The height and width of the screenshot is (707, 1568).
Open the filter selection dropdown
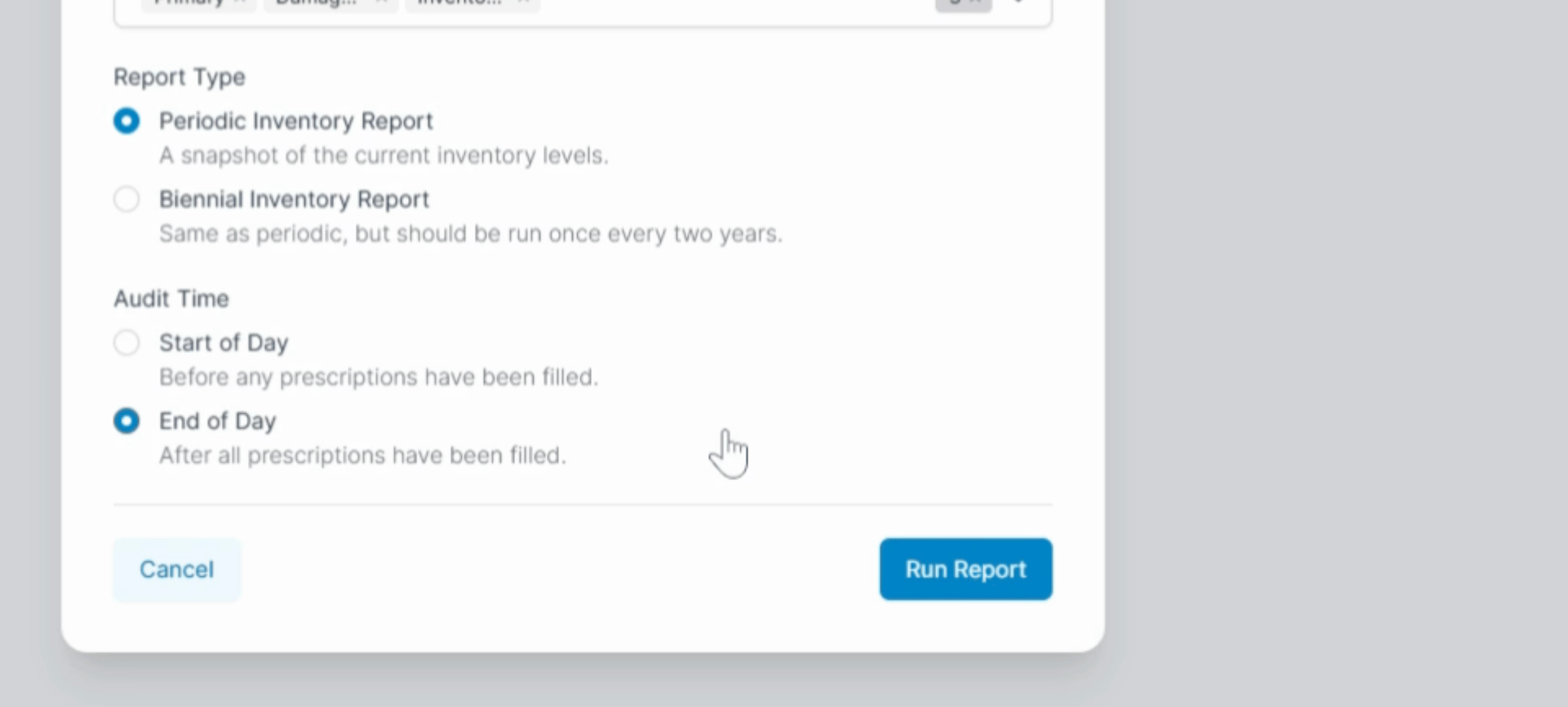[x=1018, y=3]
